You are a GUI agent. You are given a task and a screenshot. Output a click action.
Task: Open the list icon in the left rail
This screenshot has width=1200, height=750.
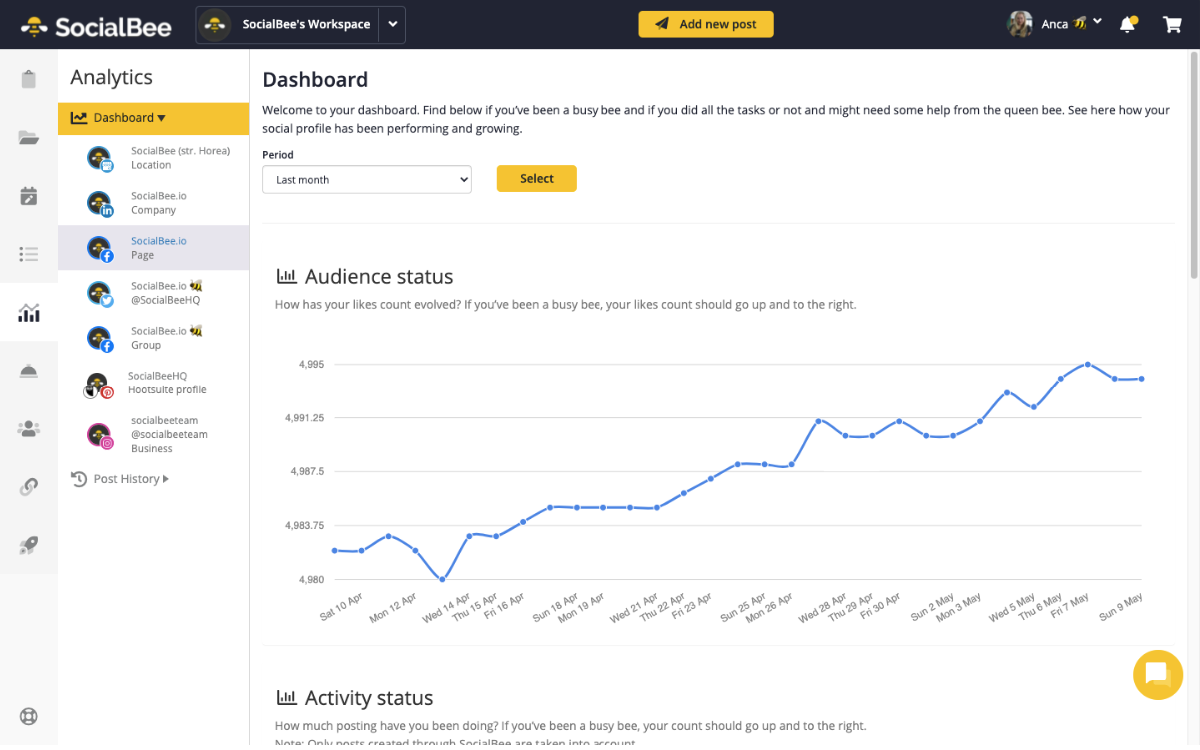29,254
